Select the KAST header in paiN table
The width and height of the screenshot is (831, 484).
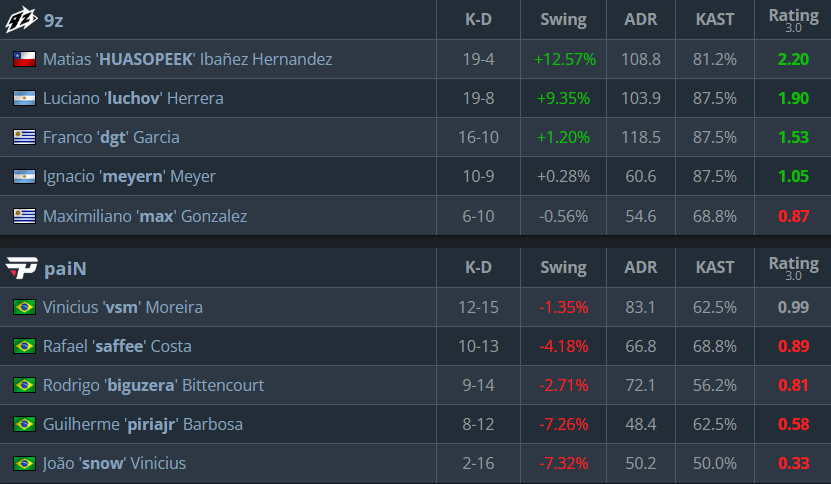click(x=715, y=267)
